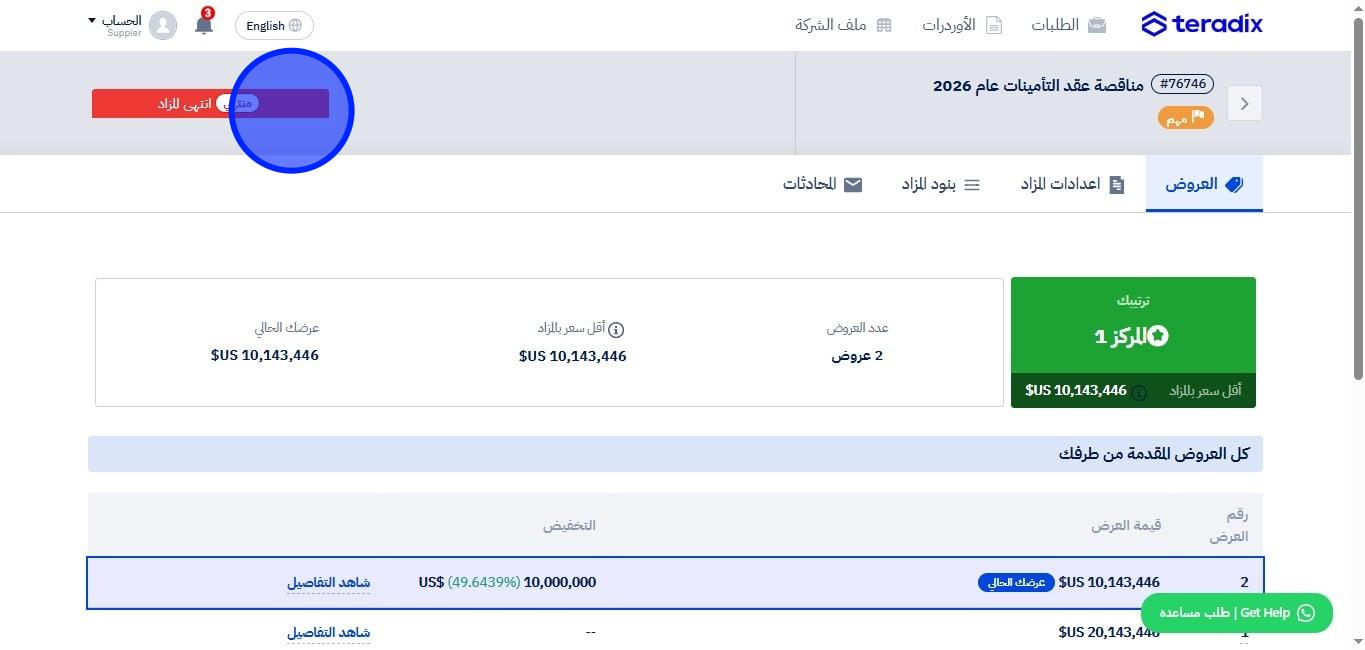Open ملف الشركة in the top menu
Screen dimensions: 1365x650
843,25
